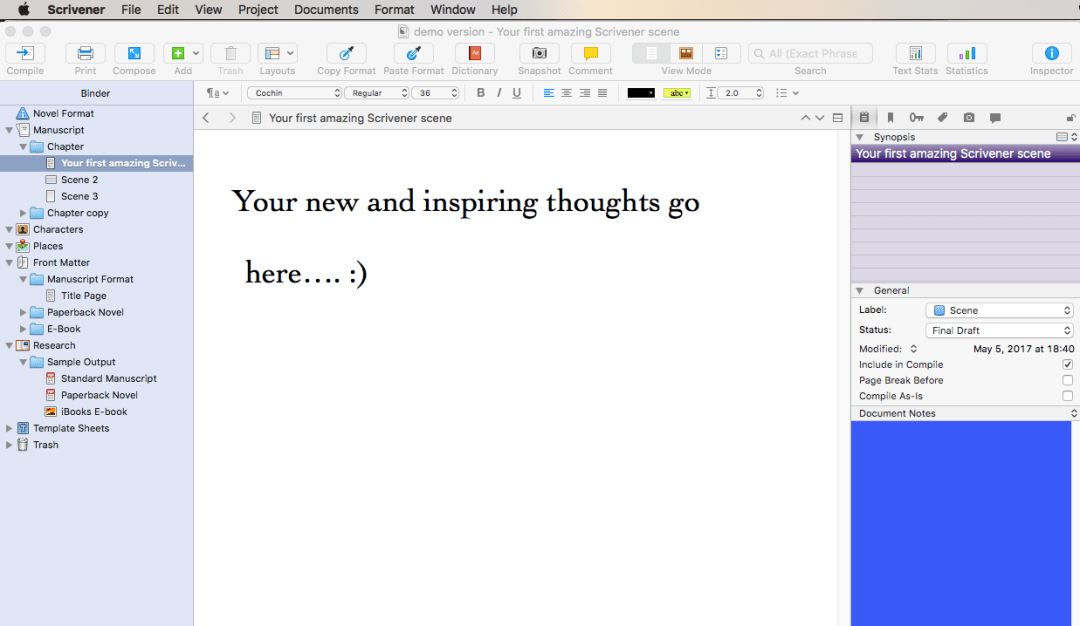Viewport: 1080px width, 626px height.
Task: Open the Project menu
Action: (258, 10)
